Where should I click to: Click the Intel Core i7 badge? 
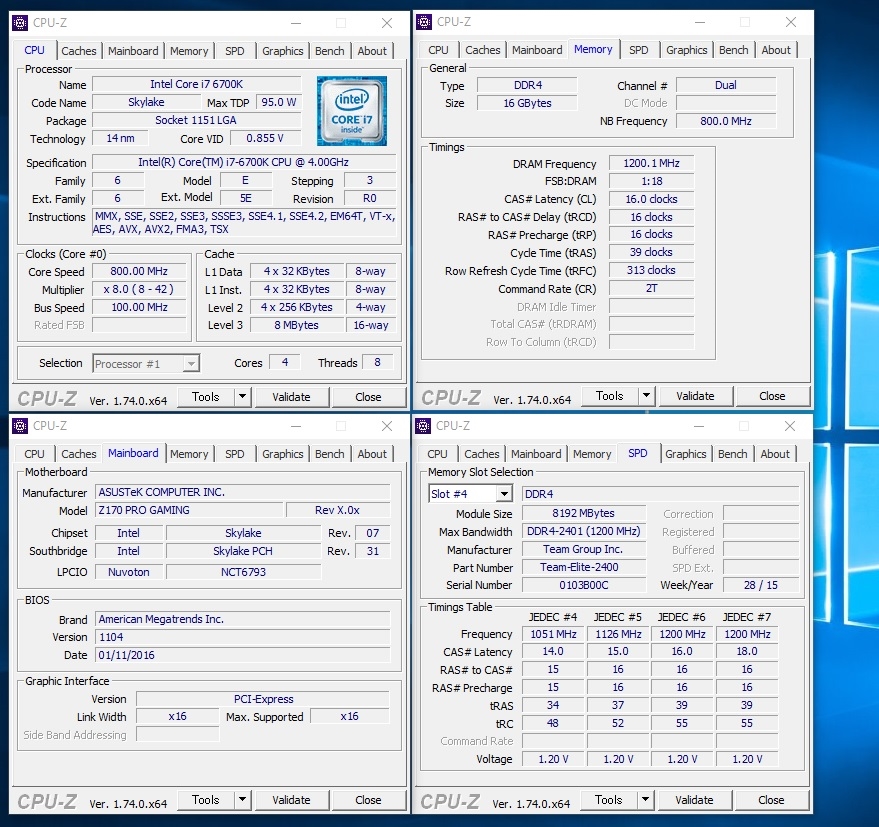click(351, 111)
